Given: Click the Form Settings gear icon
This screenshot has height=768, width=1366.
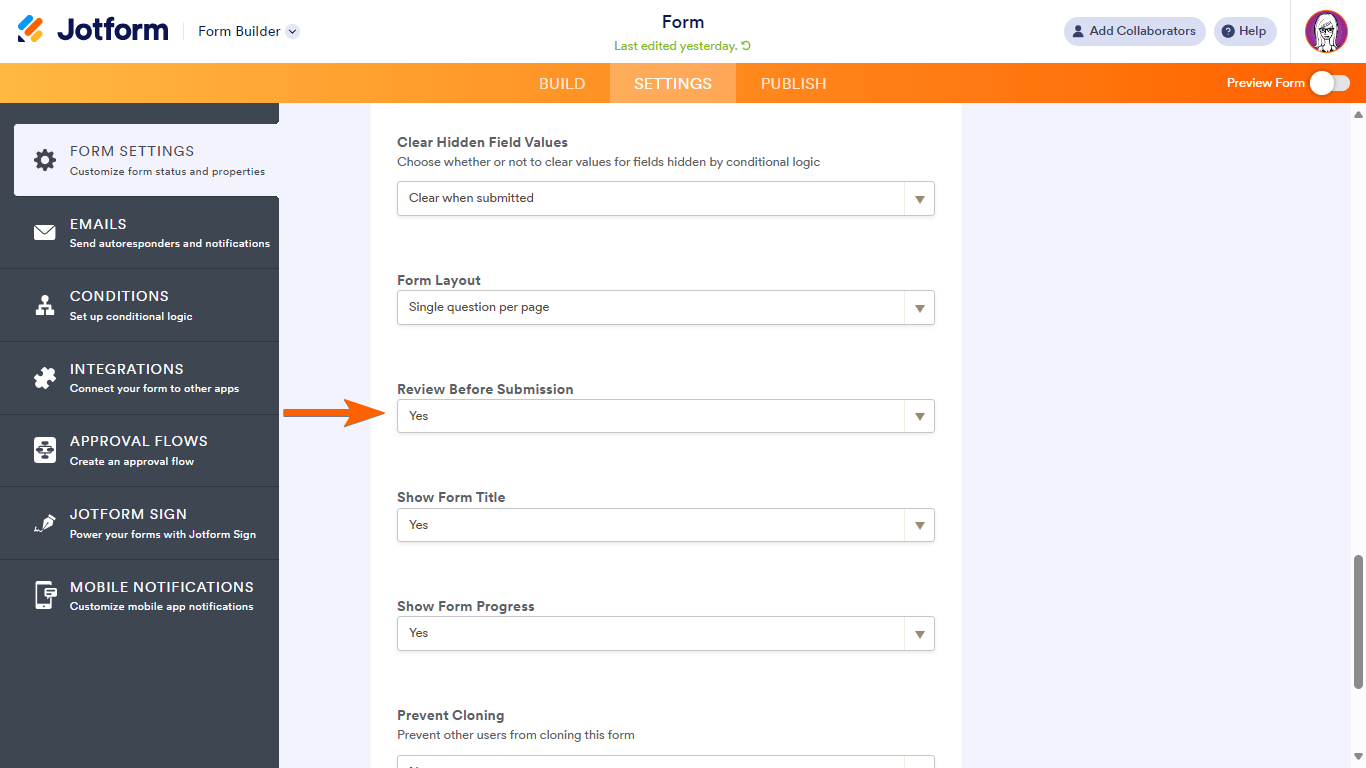Looking at the screenshot, I should click(x=45, y=160).
